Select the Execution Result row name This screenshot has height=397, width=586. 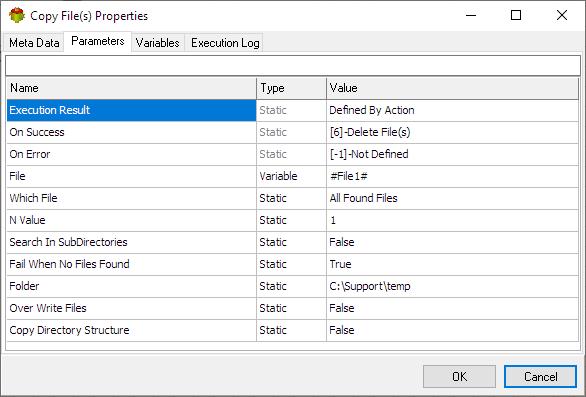(132, 110)
